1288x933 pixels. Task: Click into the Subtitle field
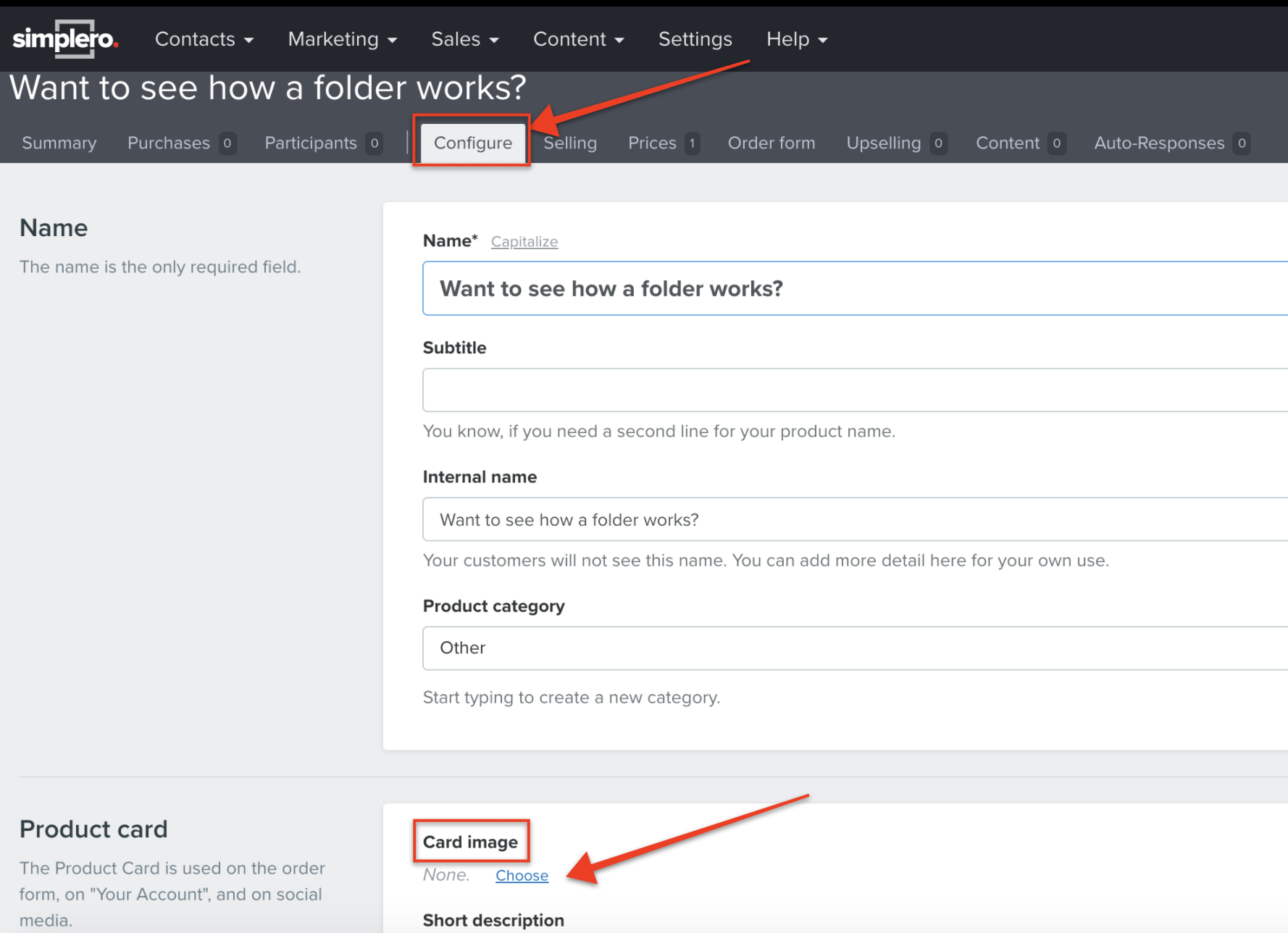coord(855,390)
